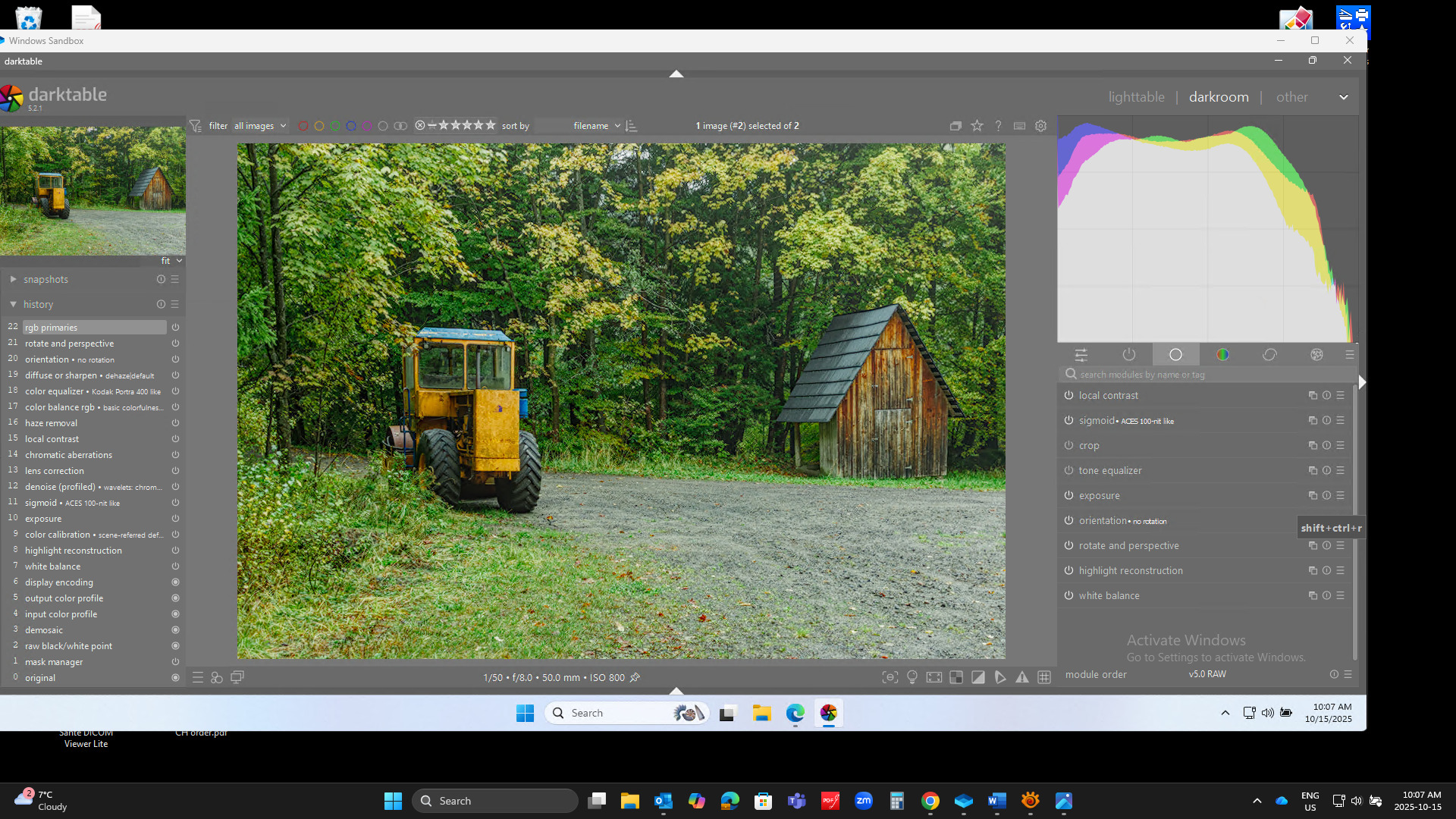
Task: Click the red color label filter
Action: pyautogui.click(x=303, y=126)
